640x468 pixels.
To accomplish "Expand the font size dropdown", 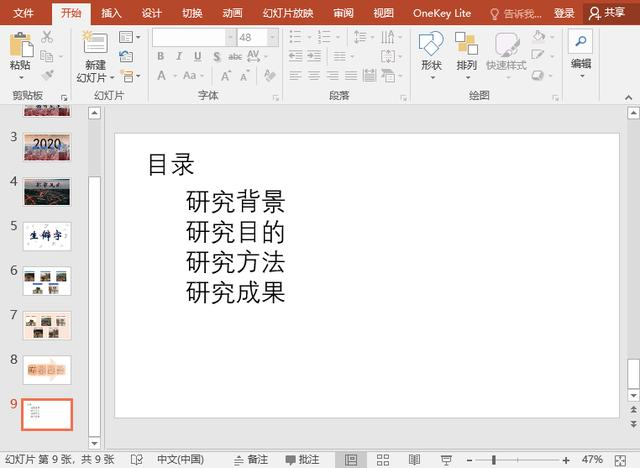I will point(272,38).
